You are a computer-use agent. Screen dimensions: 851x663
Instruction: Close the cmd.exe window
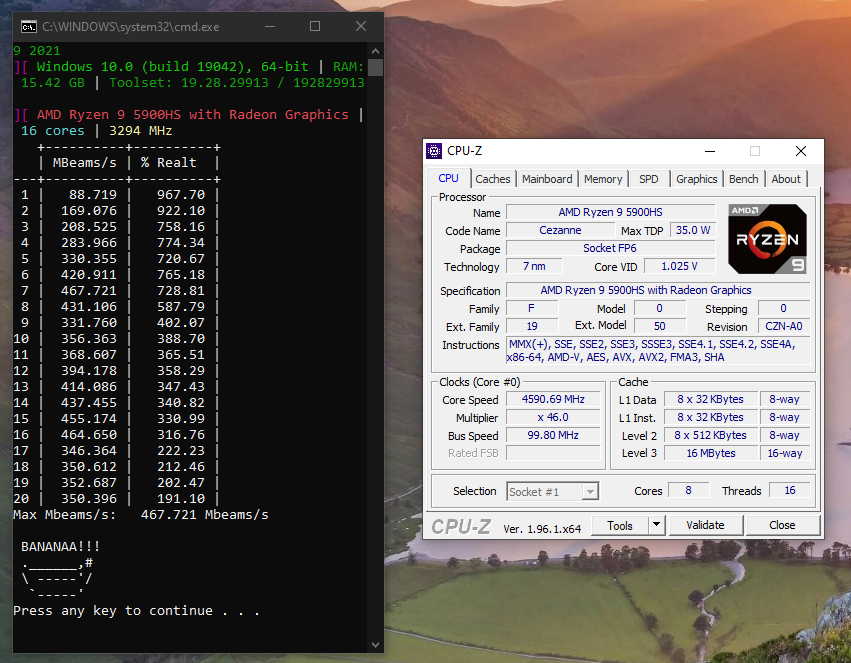361,27
